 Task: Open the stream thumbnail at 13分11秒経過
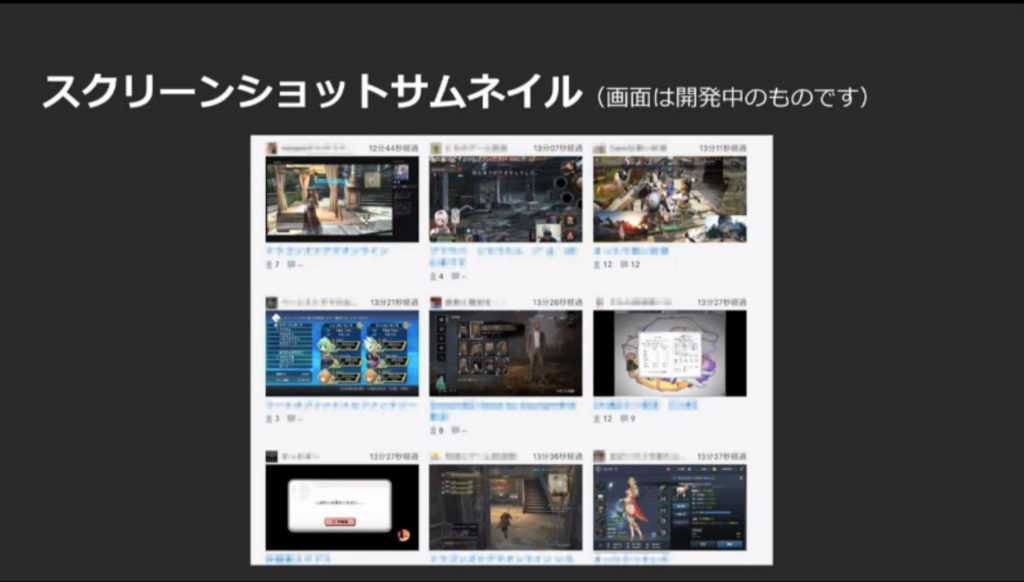coord(669,199)
